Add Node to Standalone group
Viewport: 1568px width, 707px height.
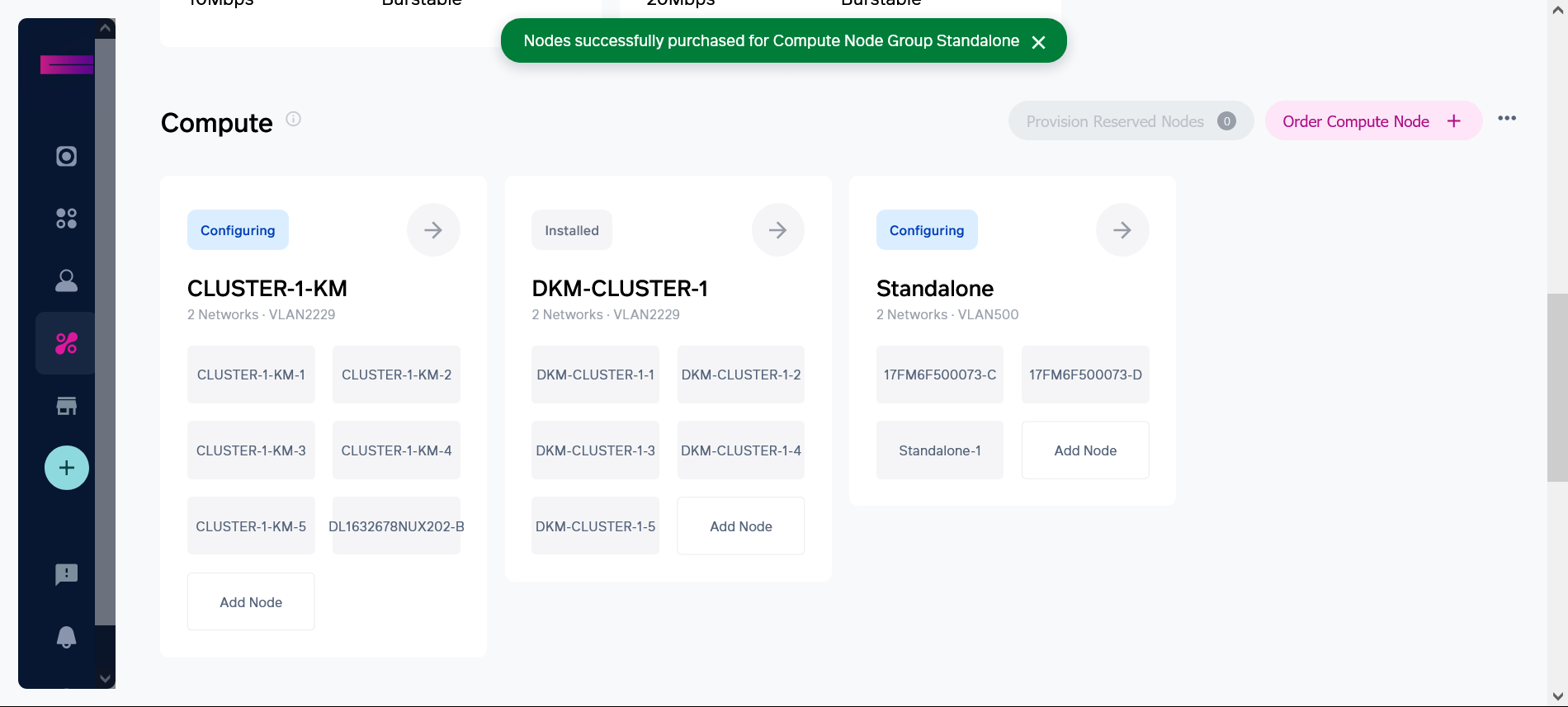pyautogui.click(x=1085, y=450)
